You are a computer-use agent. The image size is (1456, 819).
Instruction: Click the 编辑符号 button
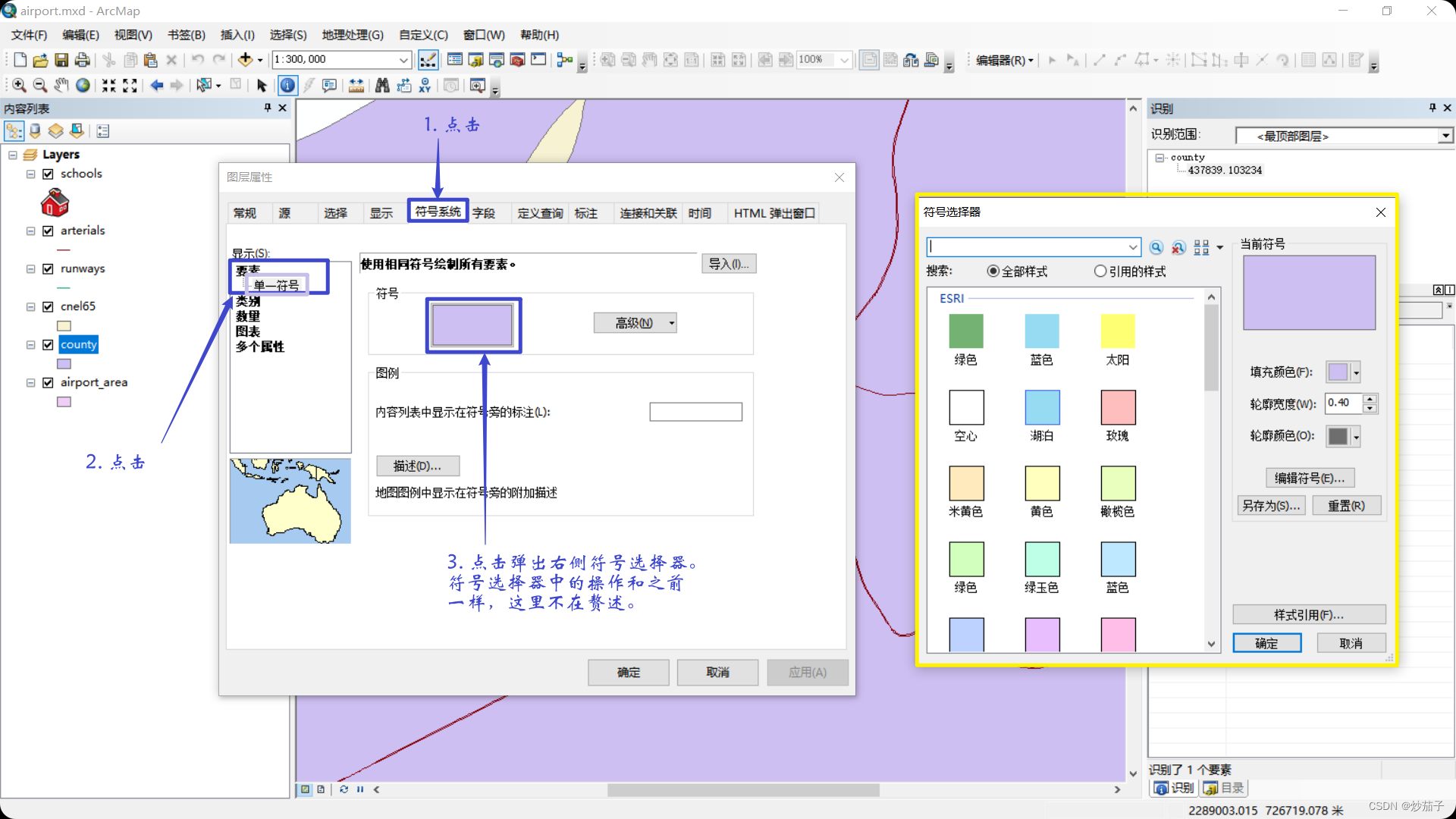click(1310, 478)
